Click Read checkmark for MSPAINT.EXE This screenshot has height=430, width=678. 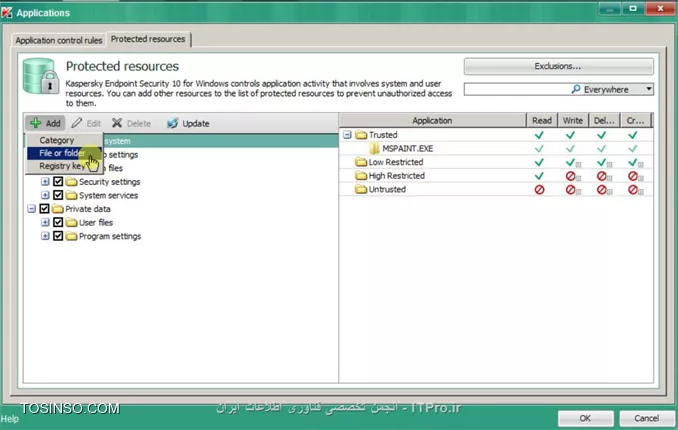539,148
